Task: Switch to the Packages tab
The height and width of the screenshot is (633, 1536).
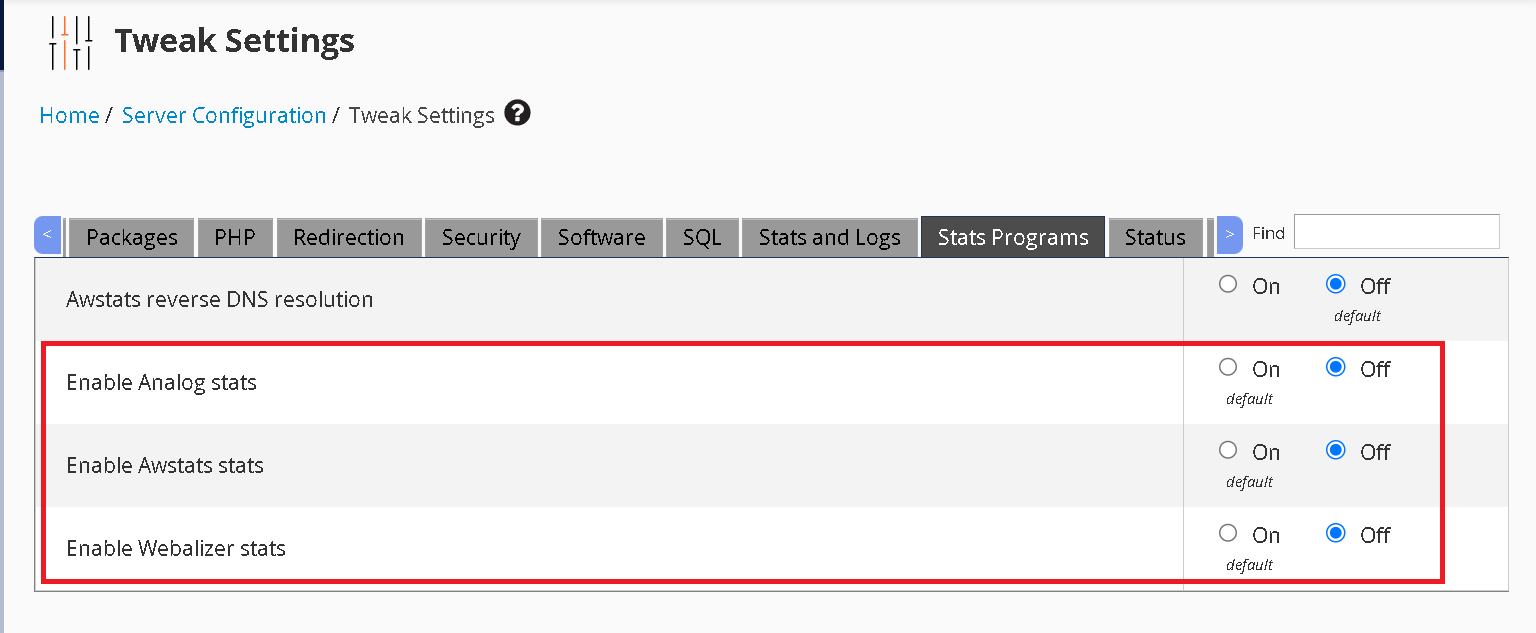Action: pyautogui.click(x=132, y=237)
